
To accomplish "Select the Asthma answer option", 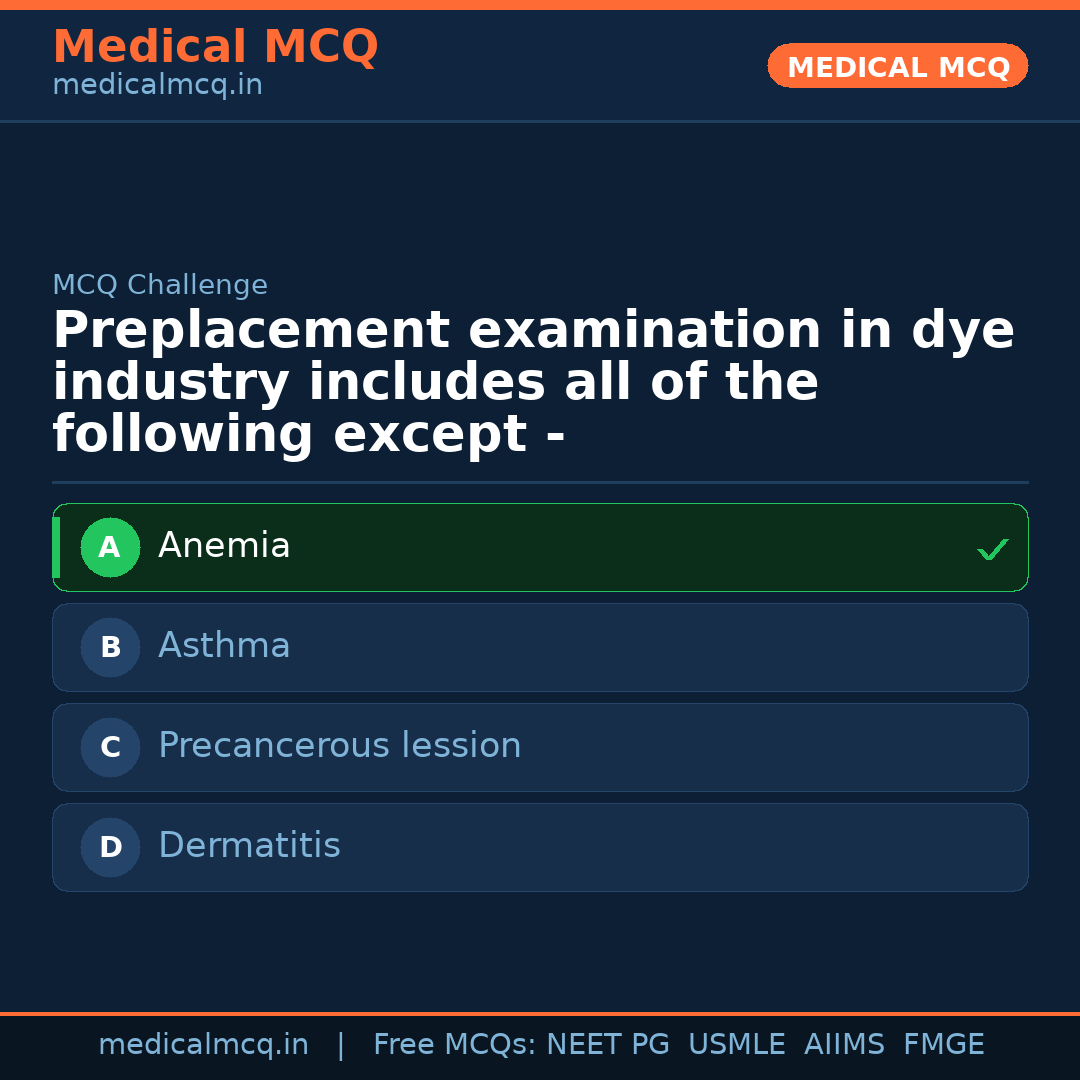I will point(540,647).
